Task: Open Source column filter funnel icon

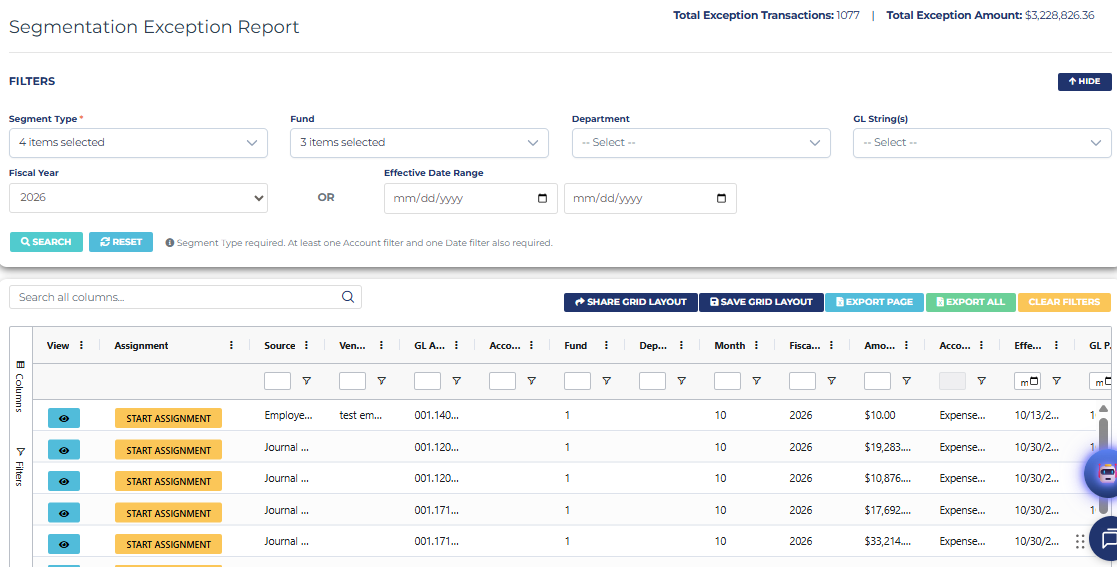Action: (306, 381)
